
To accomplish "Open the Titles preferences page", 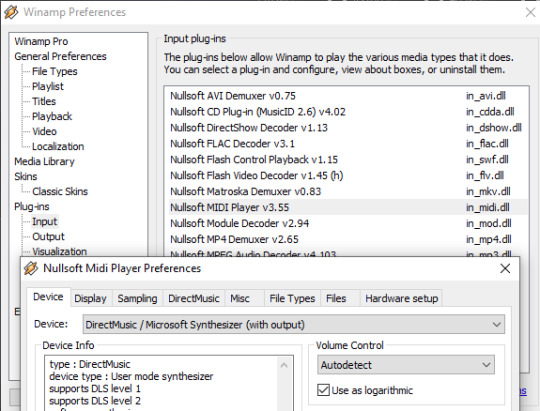I will click(x=44, y=101).
